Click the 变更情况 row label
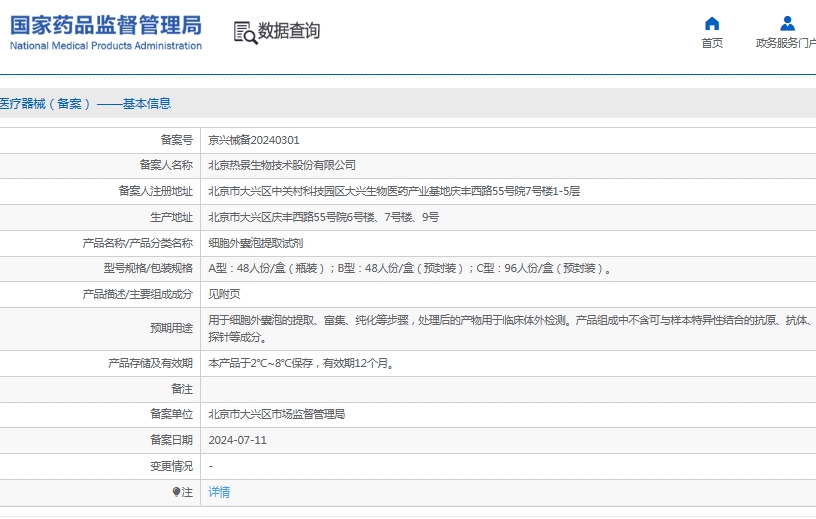The width and height of the screenshot is (816, 519). pos(171,466)
